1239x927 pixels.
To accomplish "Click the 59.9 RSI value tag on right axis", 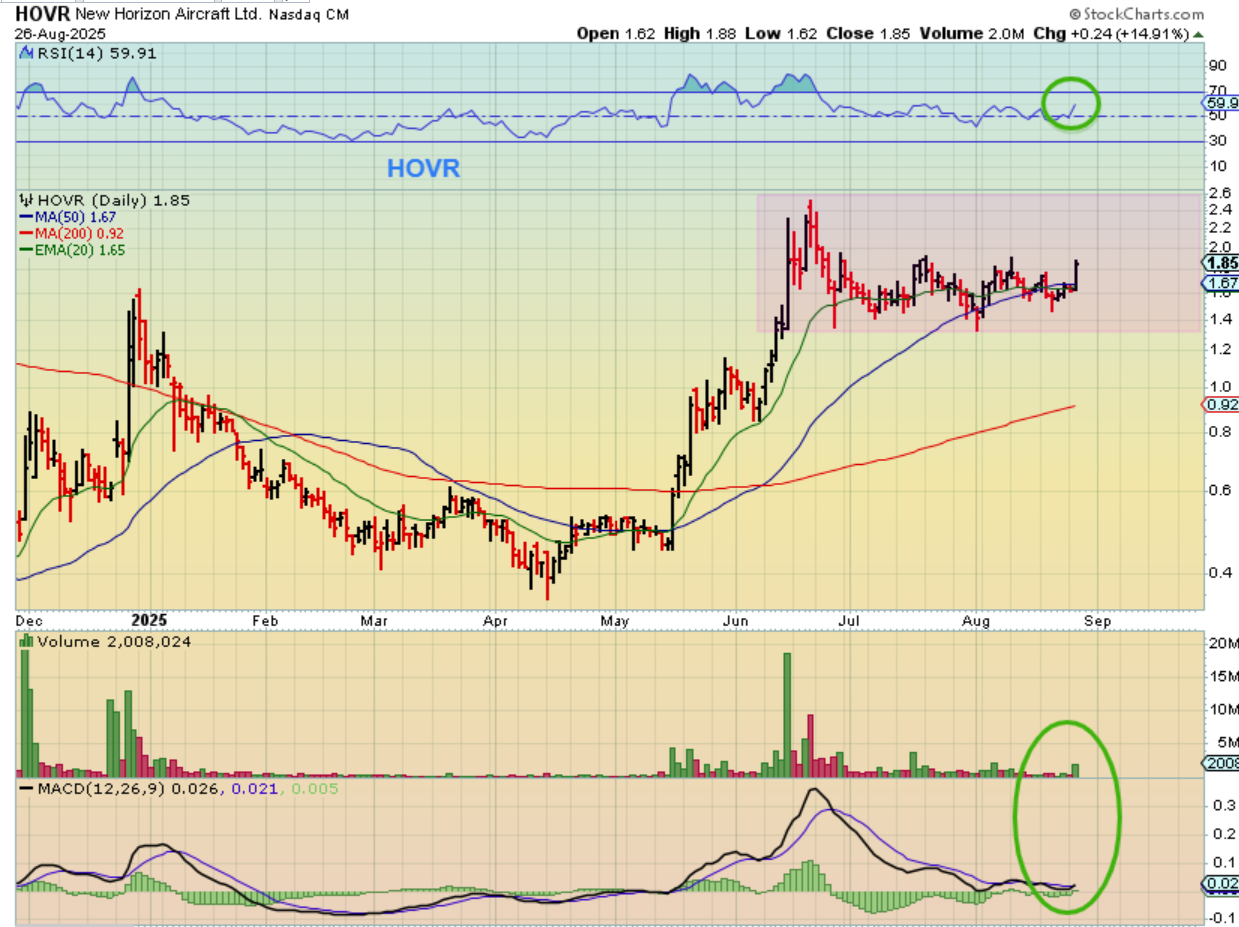I will (1222, 103).
